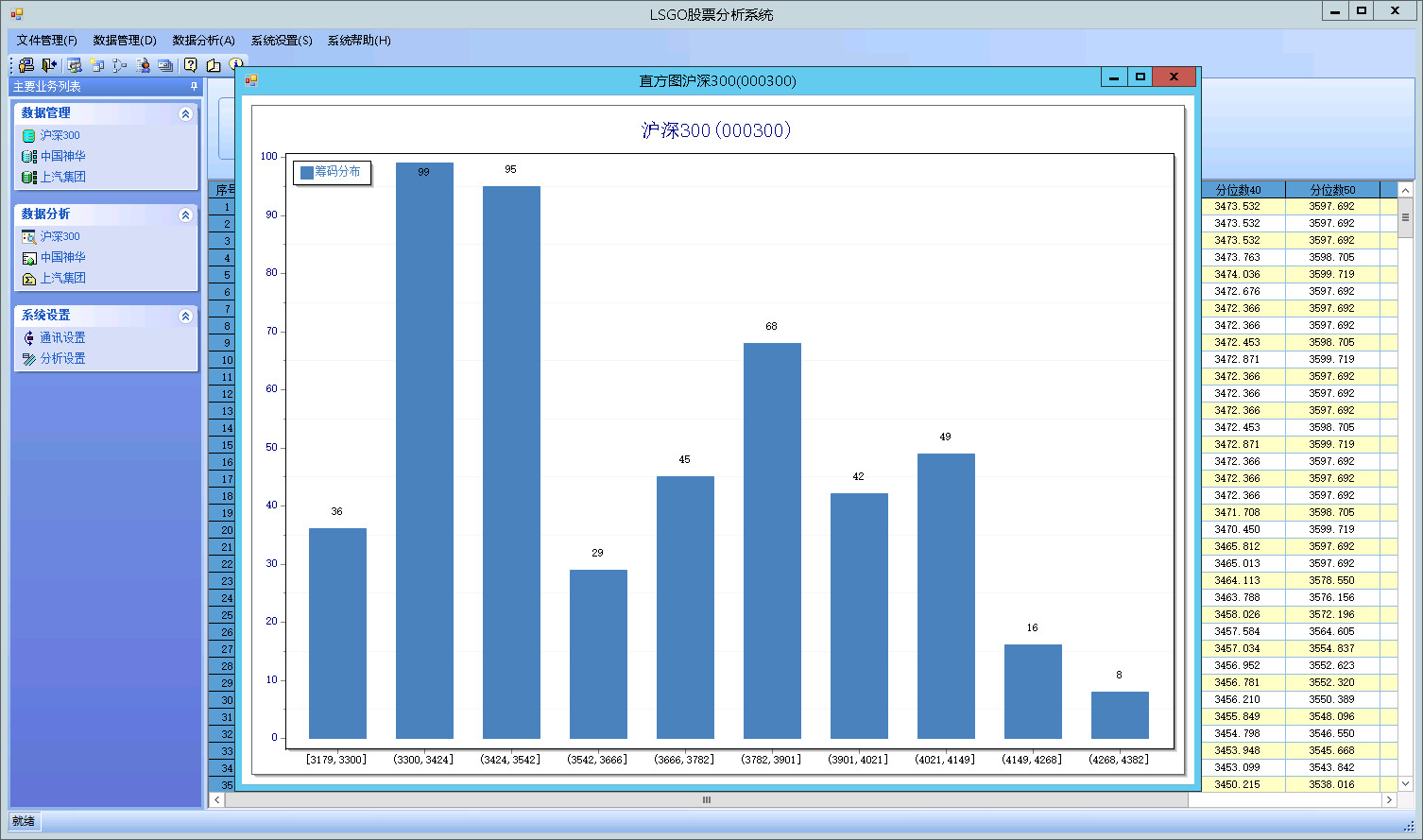Maximize the histogram window

coord(1140,77)
